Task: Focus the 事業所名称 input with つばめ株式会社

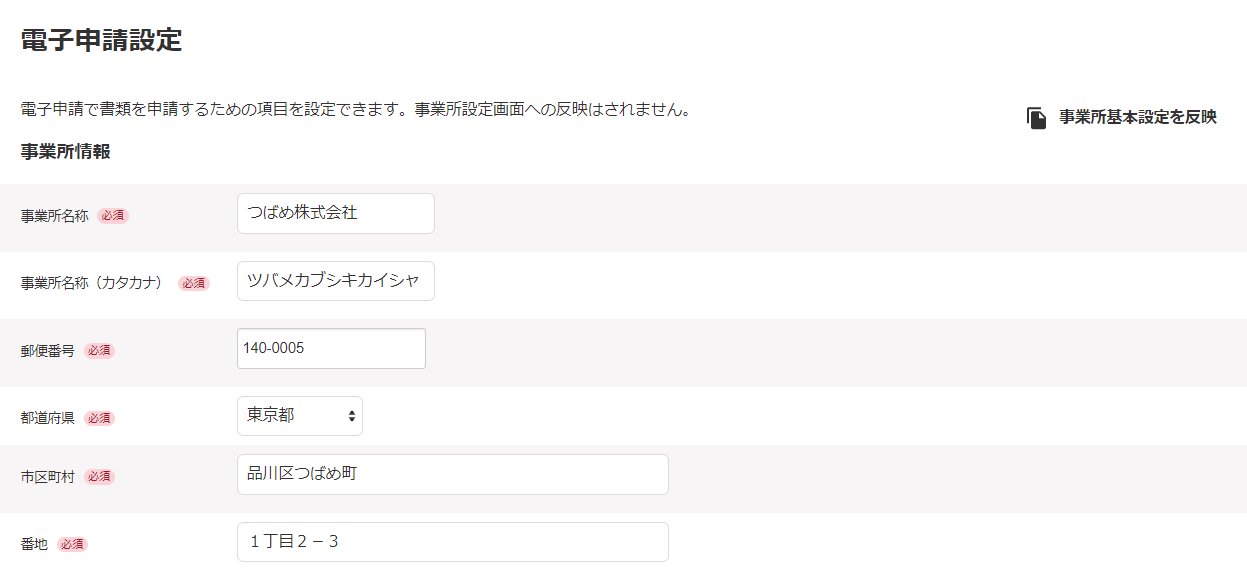Action: pyautogui.click(x=335, y=213)
